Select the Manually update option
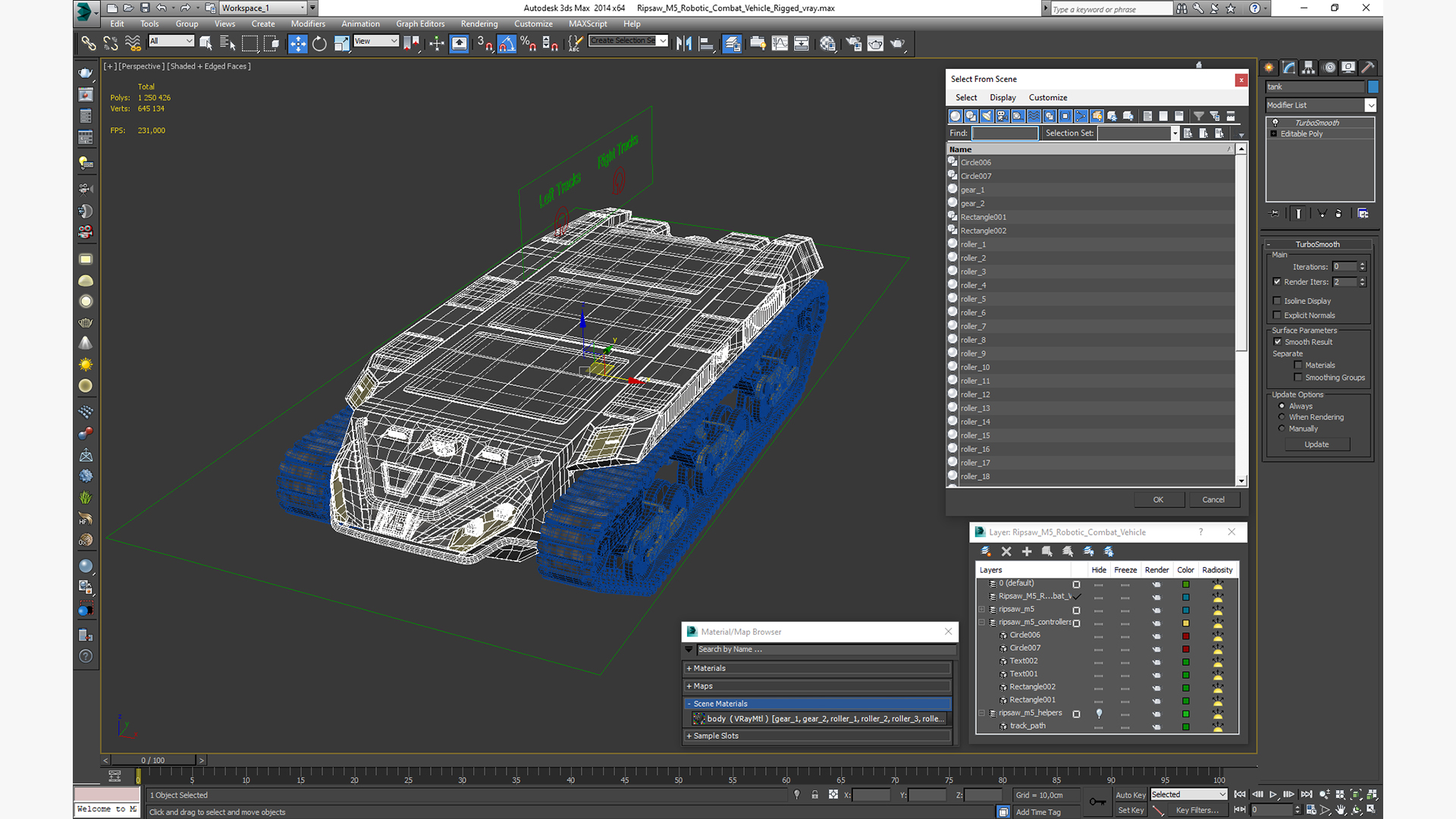Image resolution: width=1456 pixels, height=819 pixels. (x=1282, y=428)
